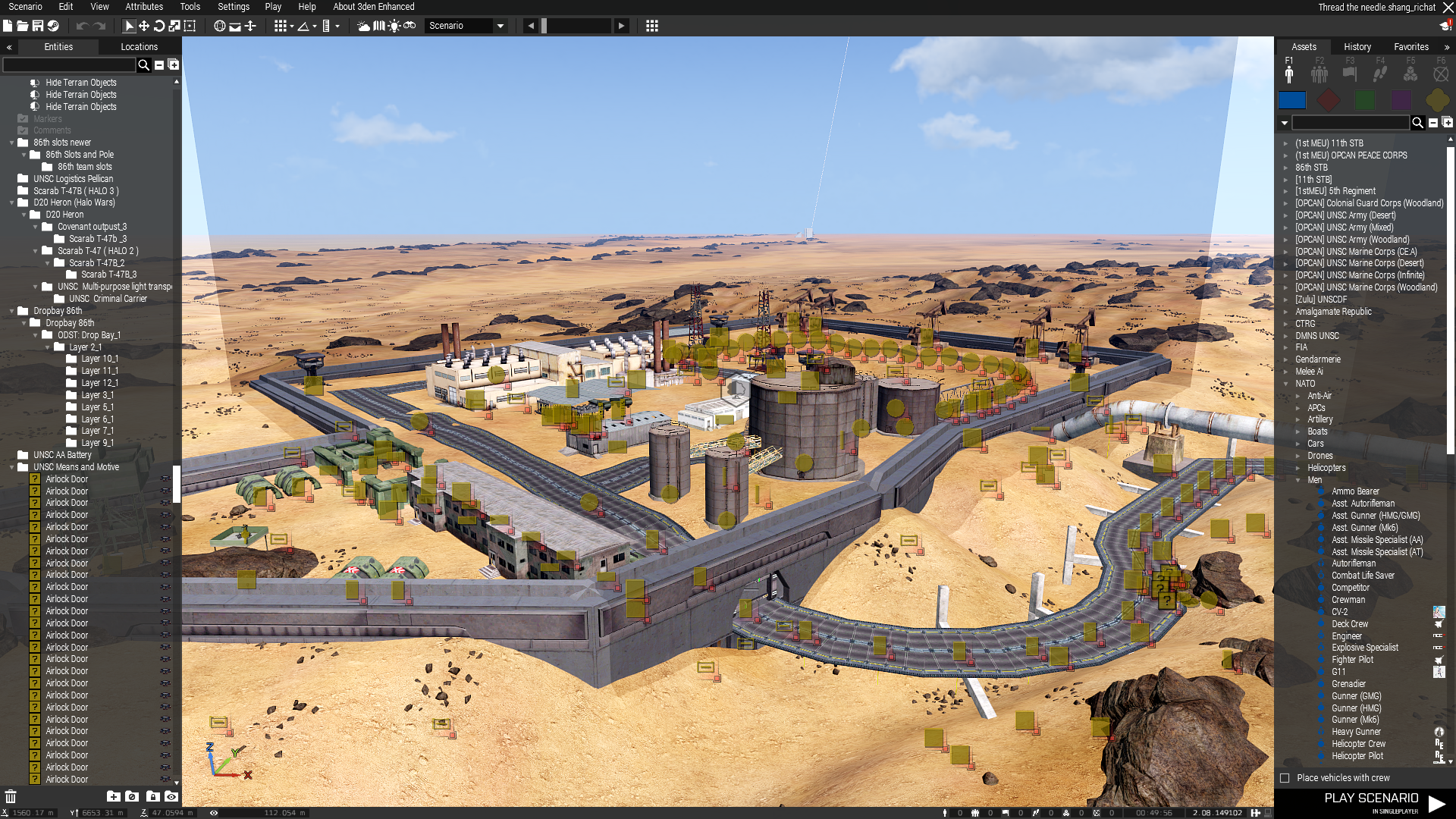Screen dimensions: 1456x819
Task: Click the New Scenario file icon
Action: coord(8,26)
